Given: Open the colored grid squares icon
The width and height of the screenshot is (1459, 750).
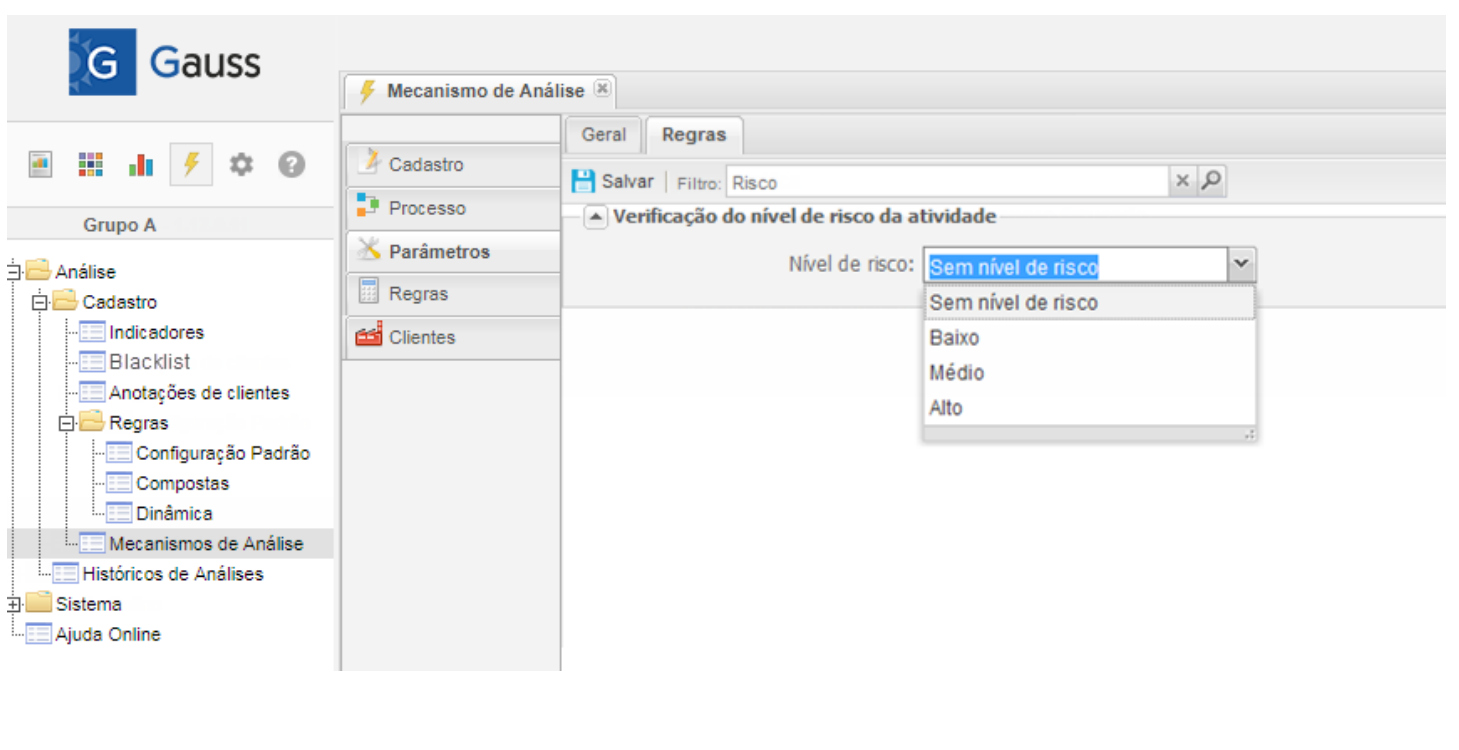Looking at the screenshot, I should click(91, 164).
